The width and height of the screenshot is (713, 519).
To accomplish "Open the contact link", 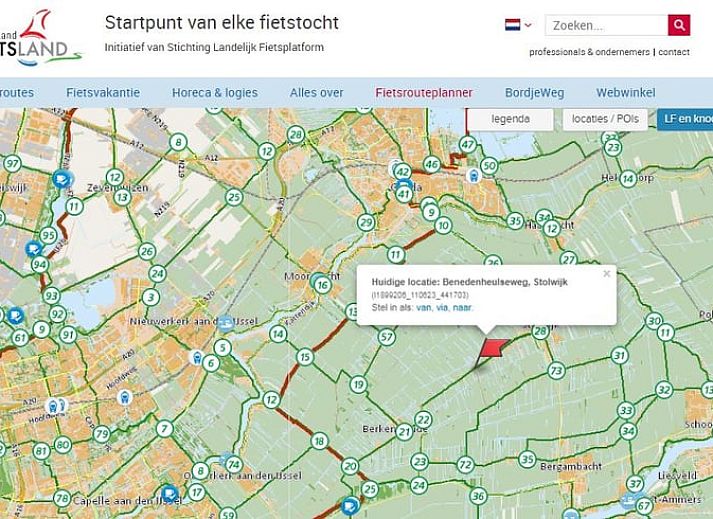I will coord(674,52).
